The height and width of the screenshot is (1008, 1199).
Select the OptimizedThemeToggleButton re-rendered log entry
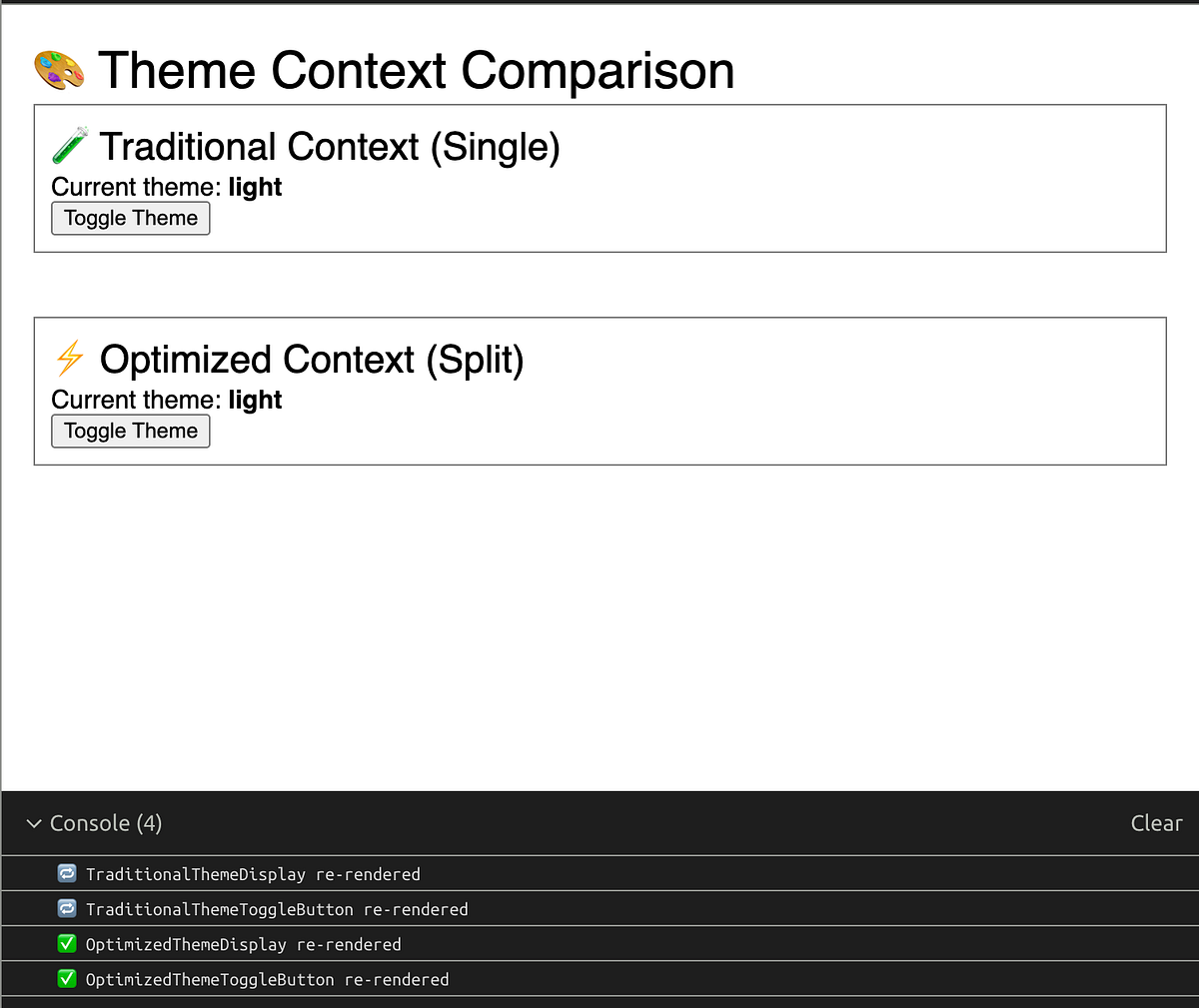click(268, 979)
